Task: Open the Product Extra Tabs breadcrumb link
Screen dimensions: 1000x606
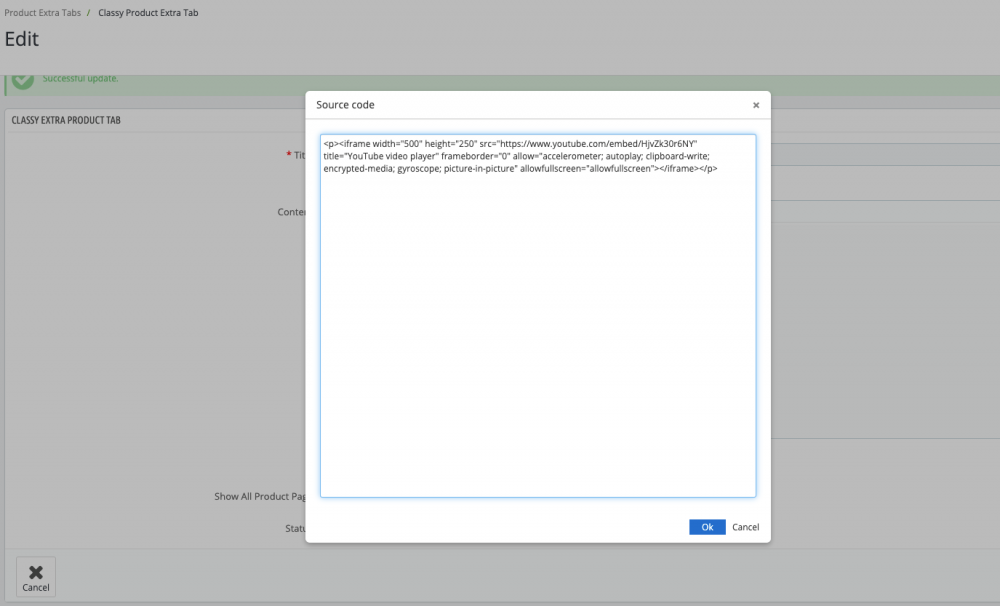Action: [43, 12]
